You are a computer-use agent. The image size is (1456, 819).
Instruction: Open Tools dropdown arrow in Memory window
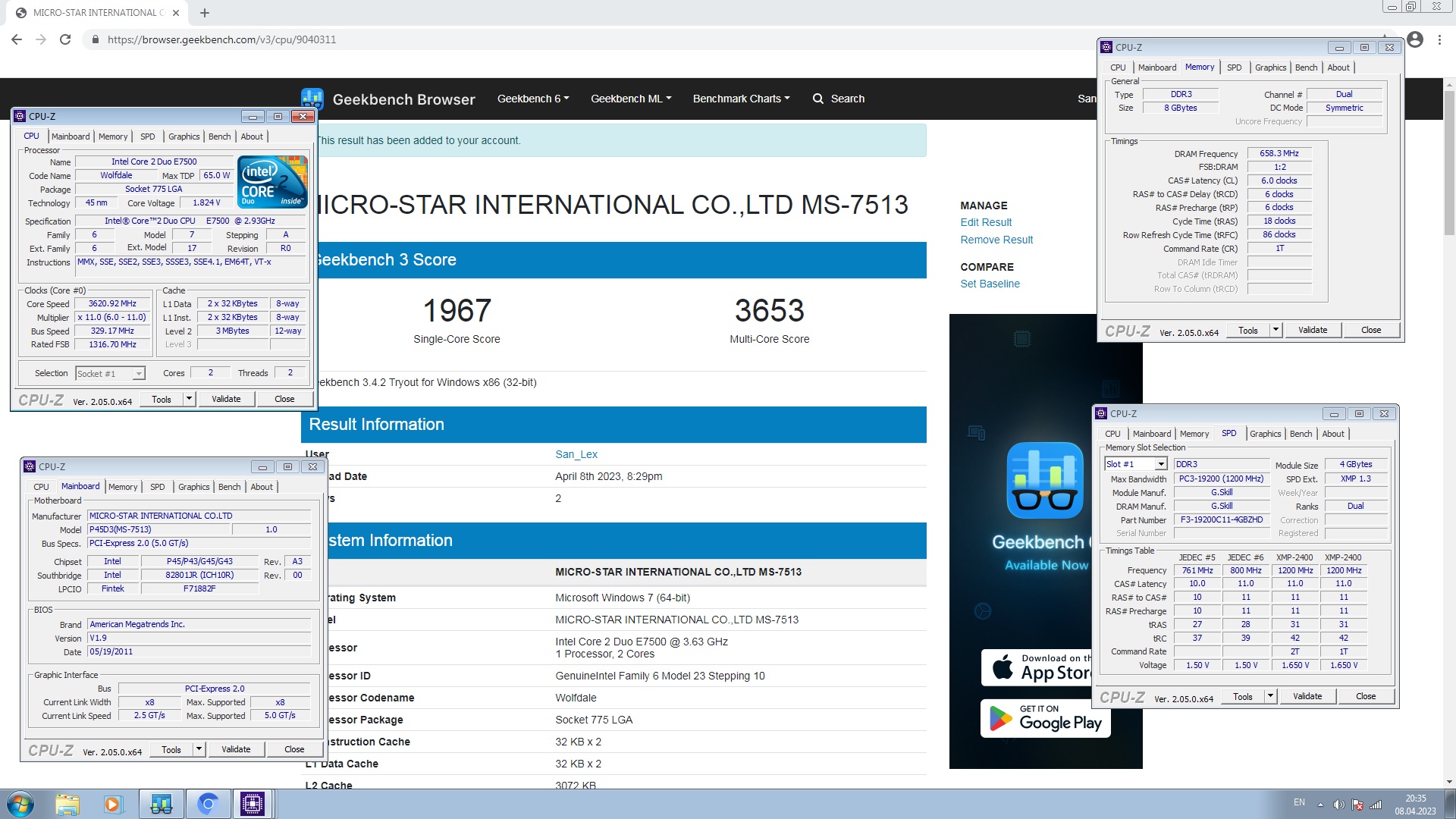pos(1276,330)
